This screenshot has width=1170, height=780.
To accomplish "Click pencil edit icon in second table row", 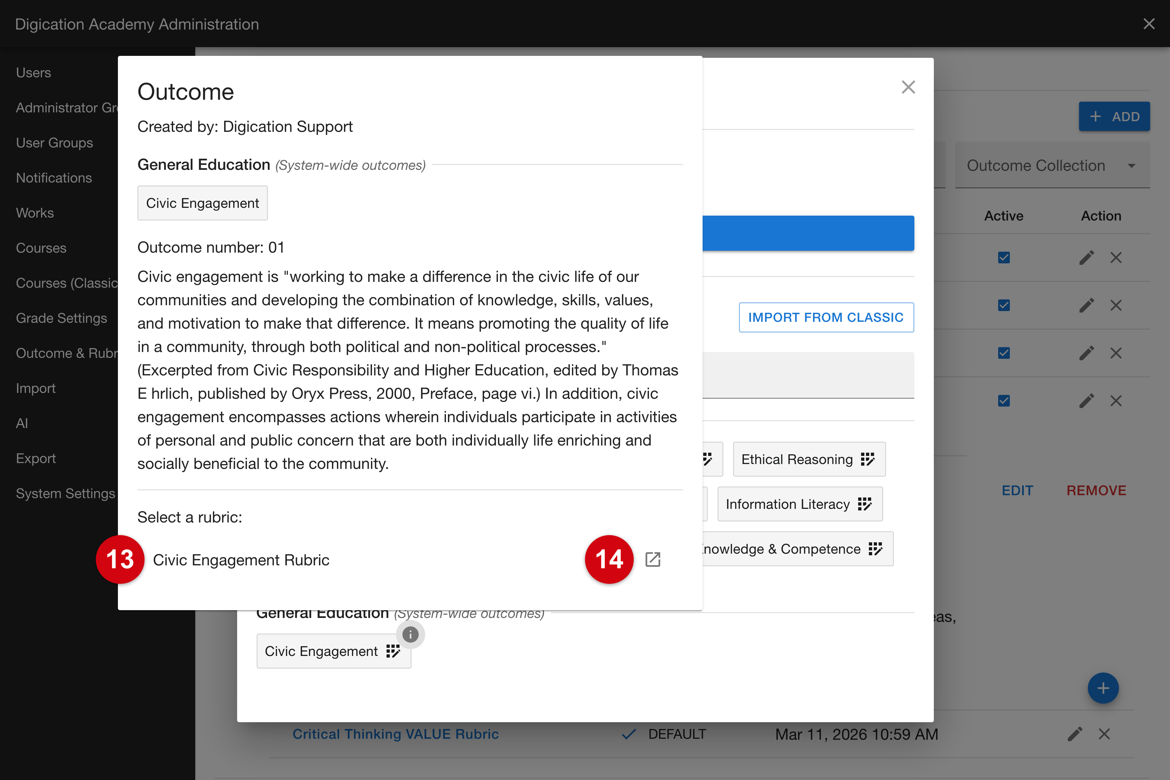I will pyautogui.click(x=1086, y=305).
